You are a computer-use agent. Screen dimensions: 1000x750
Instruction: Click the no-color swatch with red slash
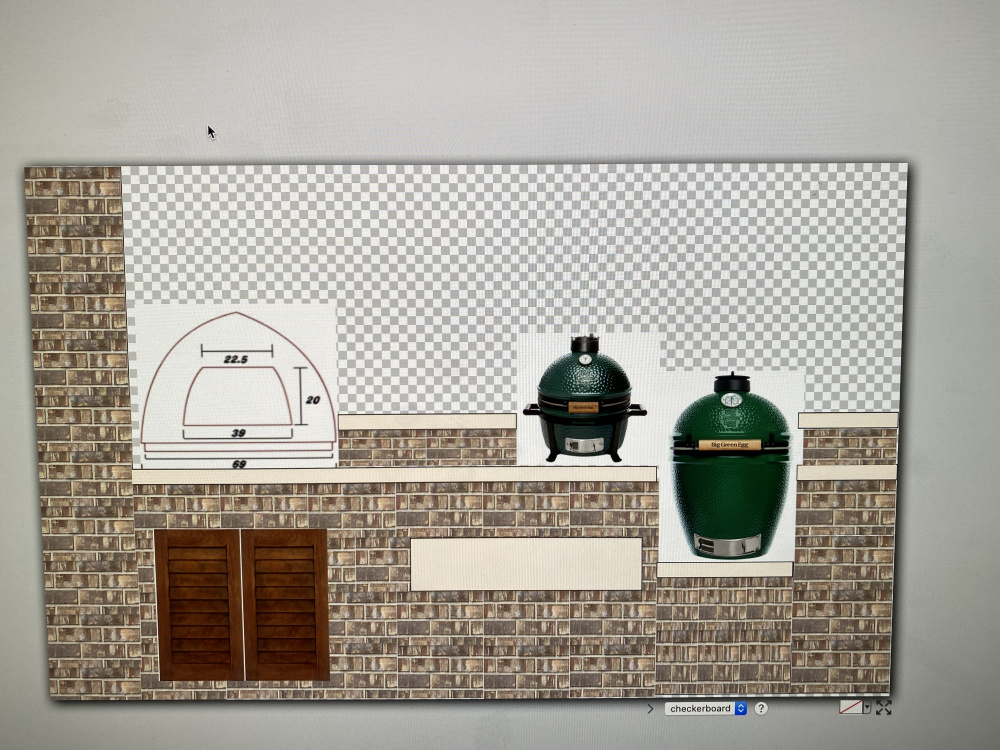(850, 707)
